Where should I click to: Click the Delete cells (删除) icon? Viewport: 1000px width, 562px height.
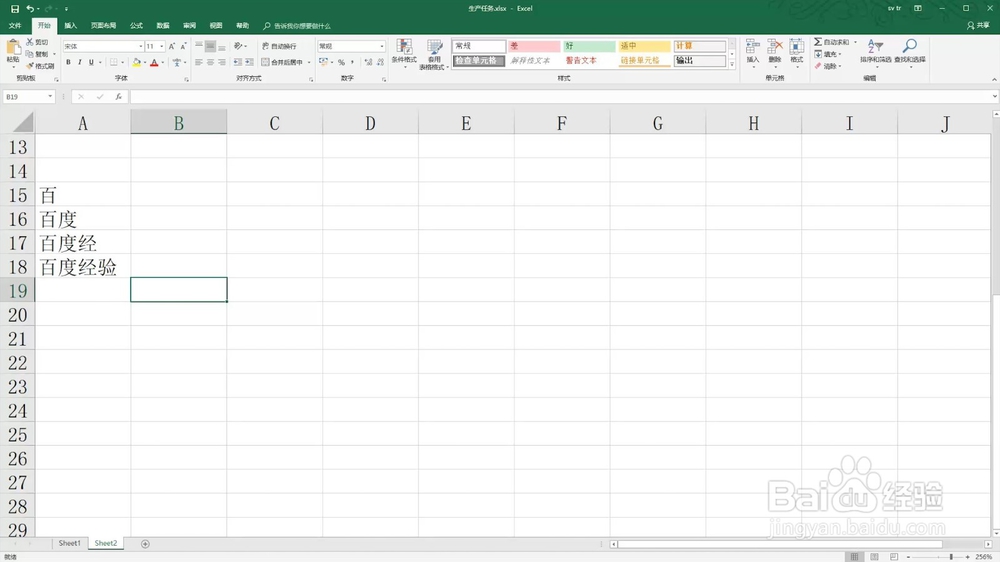click(x=775, y=47)
